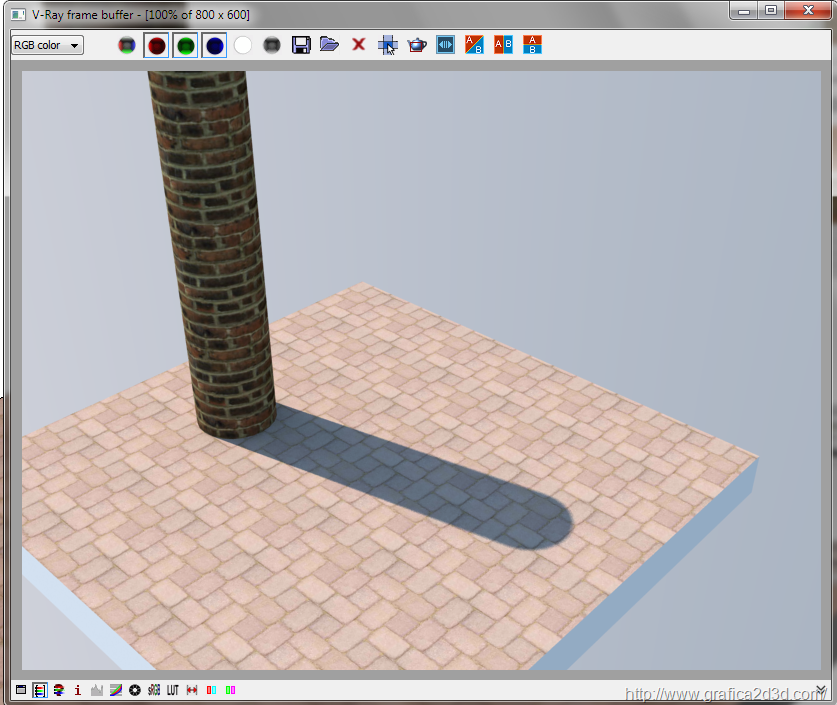The height and width of the screenshot is (705, 837).
Task: Select the stacked A over B compare icon
Action: click(532, 45)
